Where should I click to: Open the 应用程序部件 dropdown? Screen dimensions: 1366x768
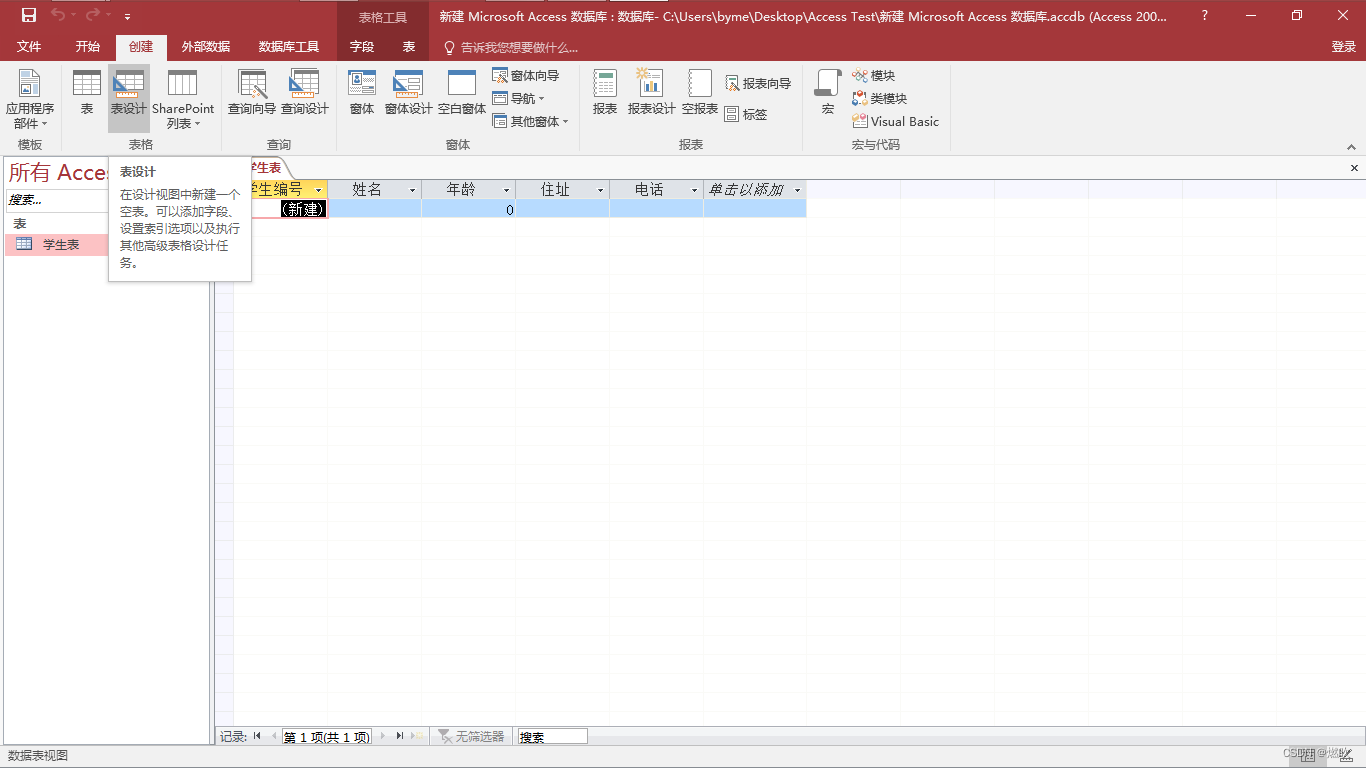[30, 100]
